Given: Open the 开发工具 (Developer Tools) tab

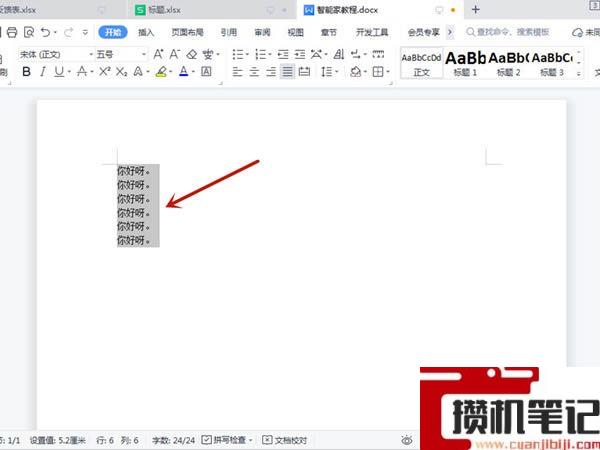Looking at the screenshot, I should tap(372, 33).
